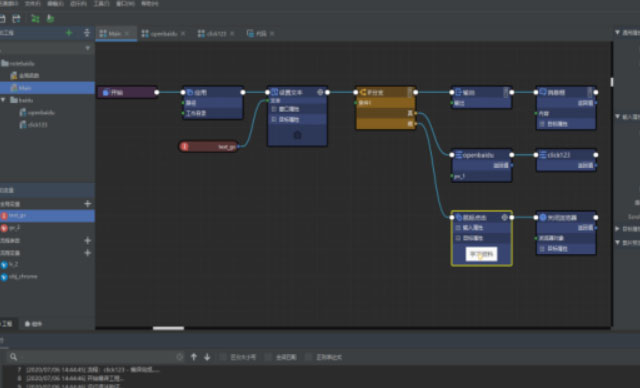Open the filter dropdown arrow under the project header

coord(87,48)
